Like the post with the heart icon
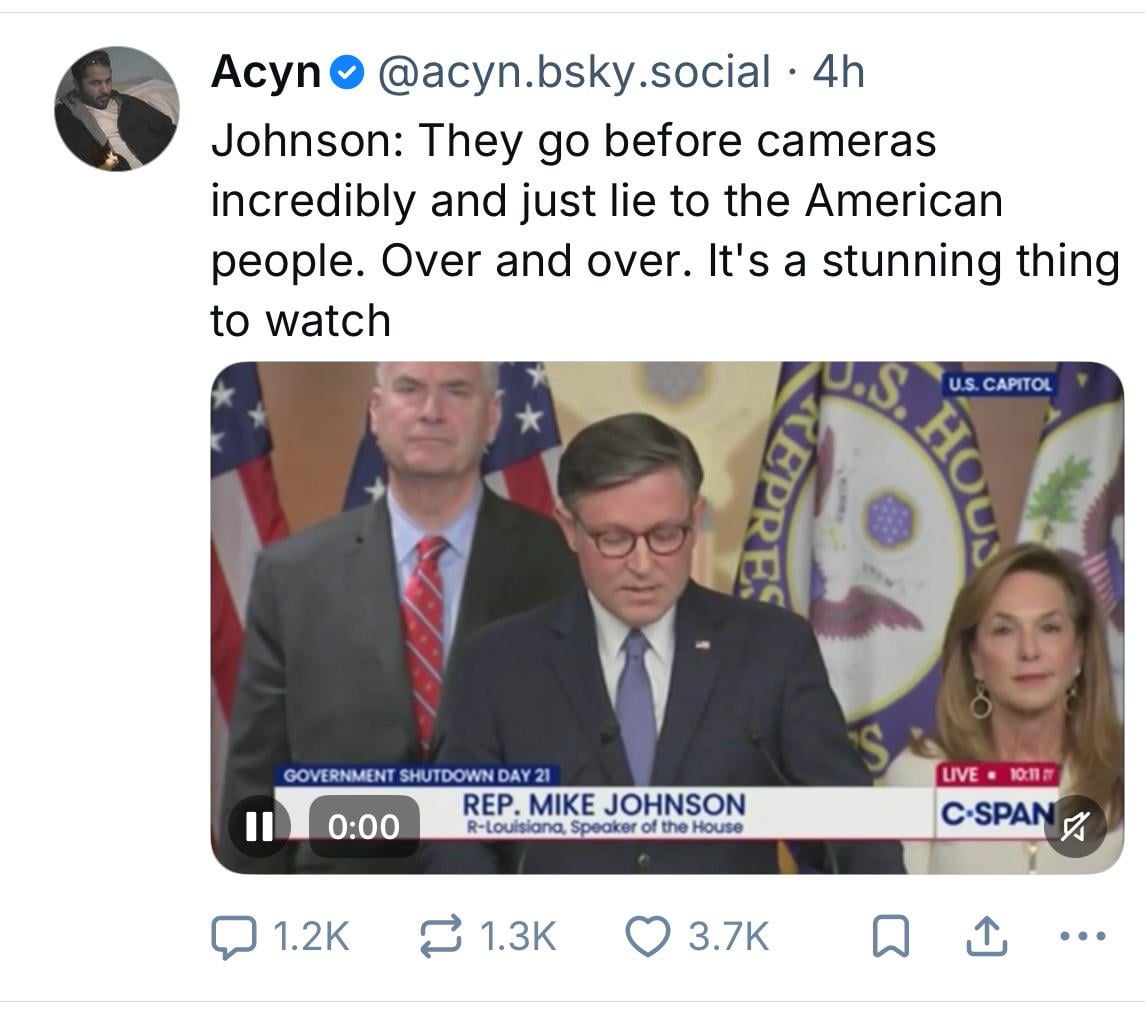 647,937
